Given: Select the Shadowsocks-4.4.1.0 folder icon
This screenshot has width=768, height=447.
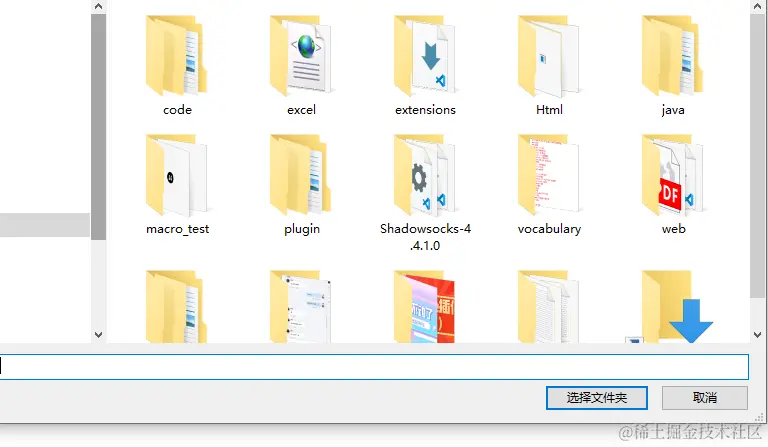Looking at the screenshot, I should coord(425,175).
